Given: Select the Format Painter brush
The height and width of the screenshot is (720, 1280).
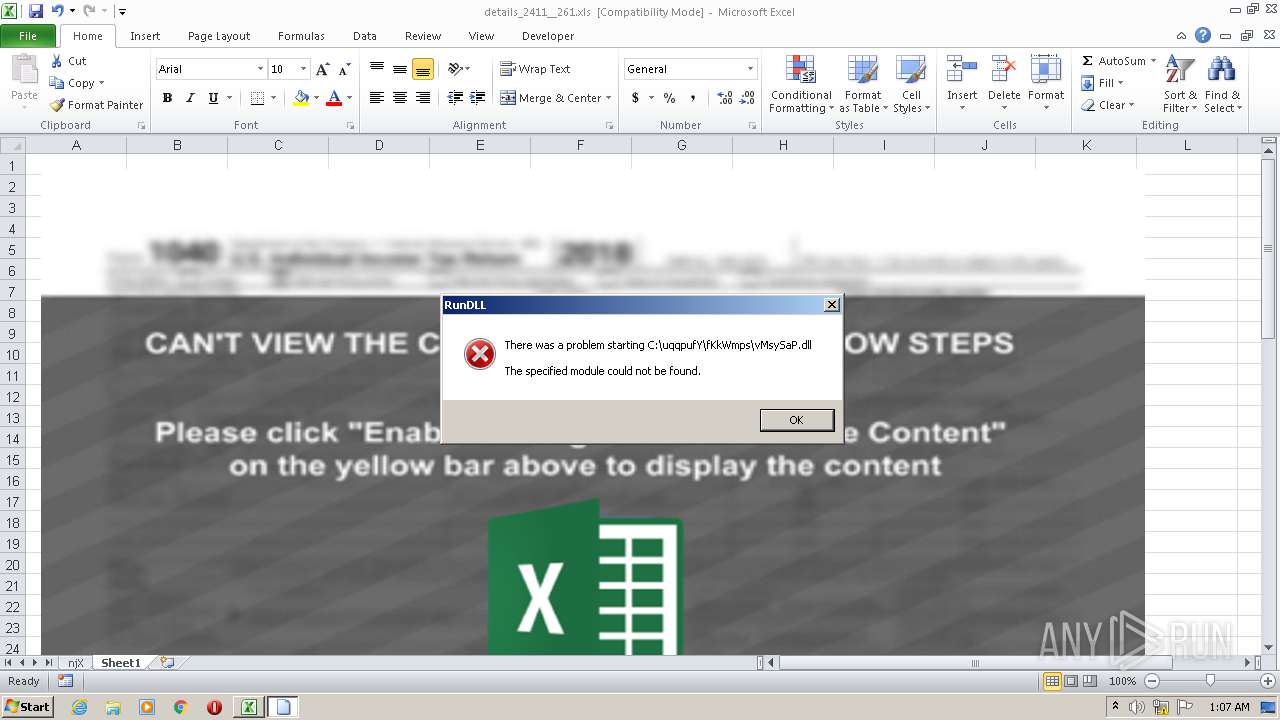Looking at the screenshot, I should [x=57, y=105].
